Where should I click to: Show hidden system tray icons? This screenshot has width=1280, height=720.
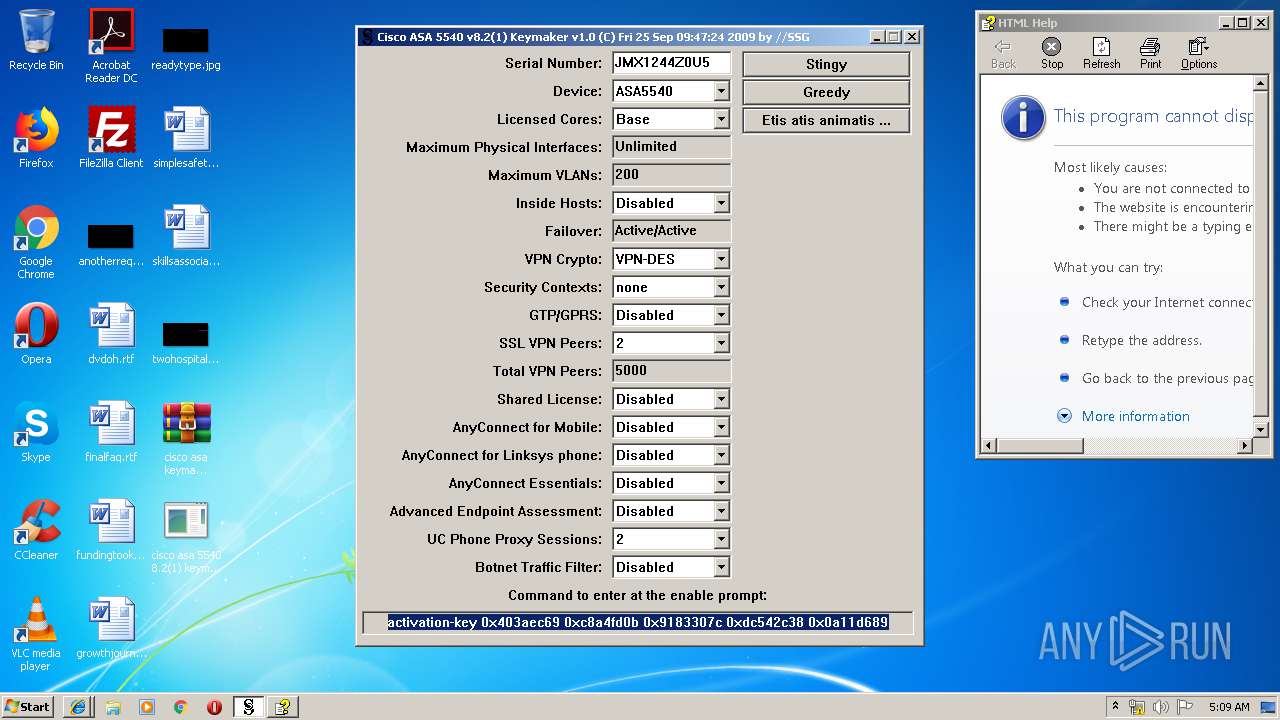tap(1116, 707)
